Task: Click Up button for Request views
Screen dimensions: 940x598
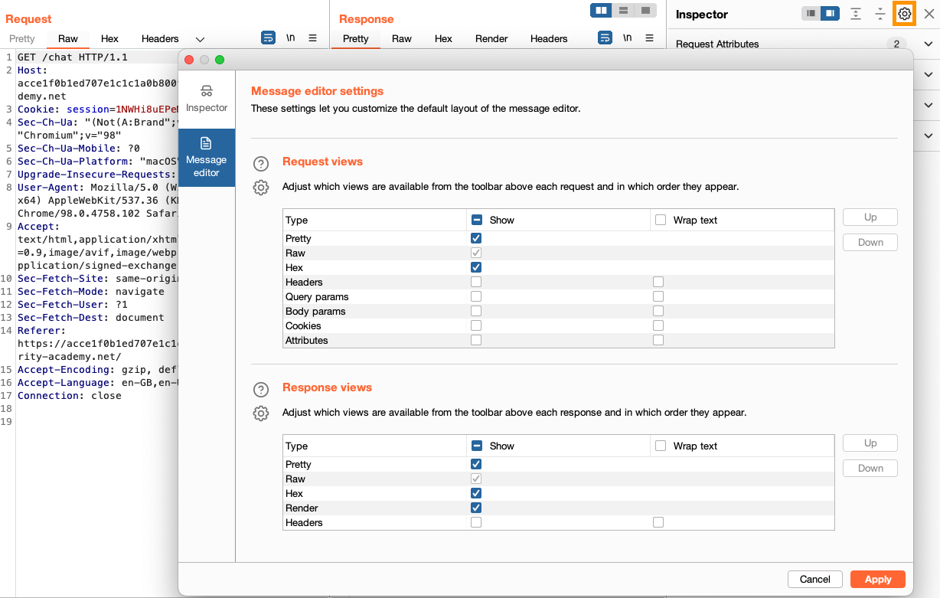Action: (870, 217)
